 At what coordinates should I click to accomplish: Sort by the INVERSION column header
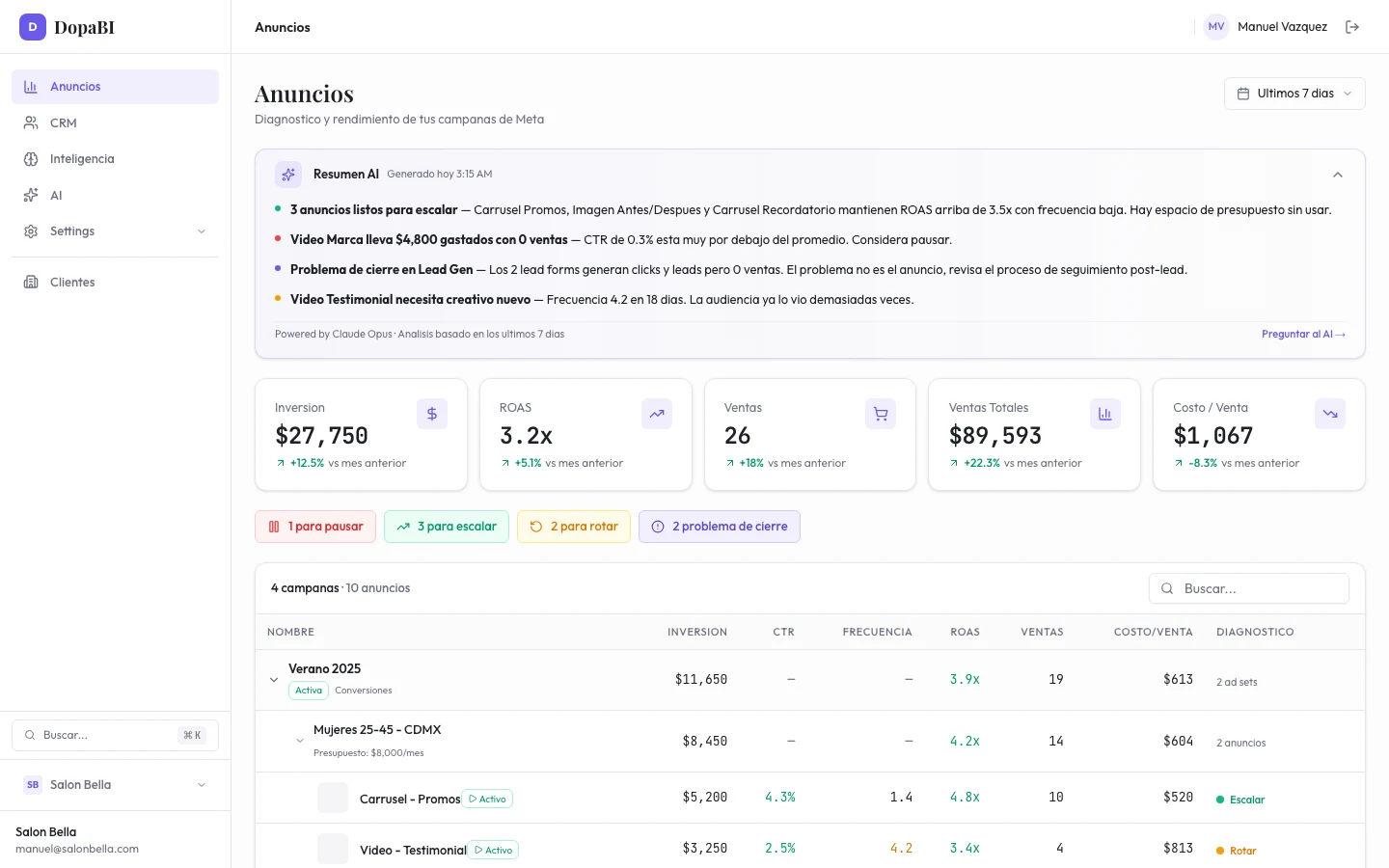tap(697, 633)
